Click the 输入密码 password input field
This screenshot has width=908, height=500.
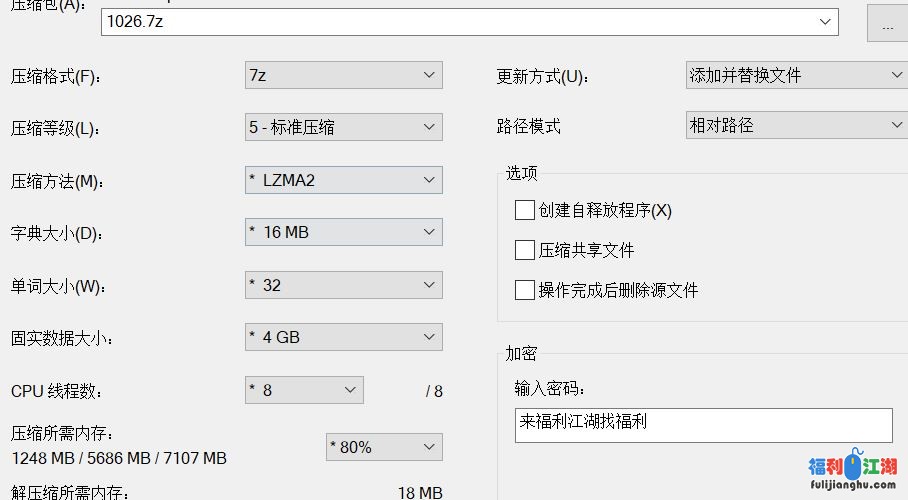[x=703, y=424]
